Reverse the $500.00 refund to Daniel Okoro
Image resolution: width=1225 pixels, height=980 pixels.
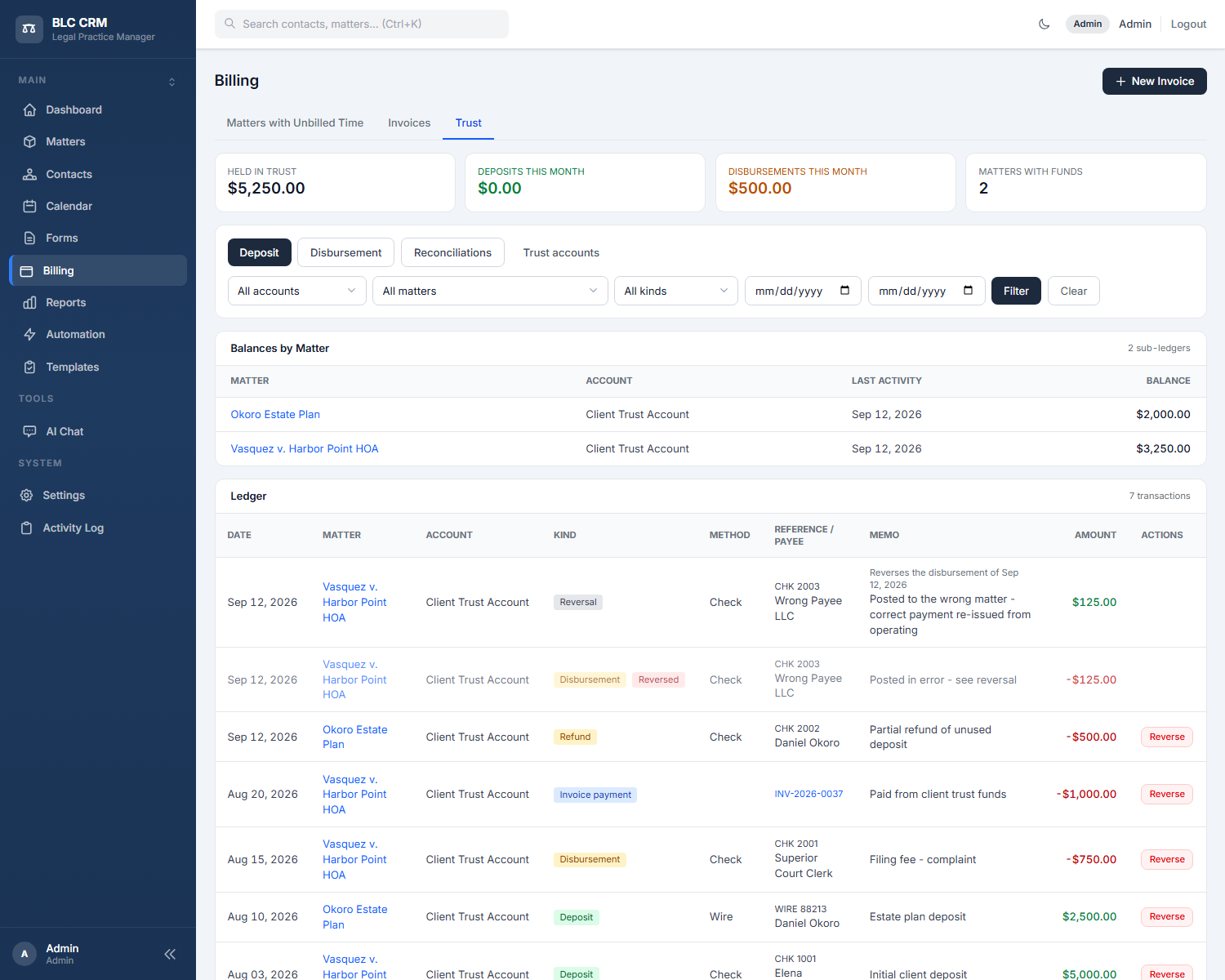(1166, 737)
